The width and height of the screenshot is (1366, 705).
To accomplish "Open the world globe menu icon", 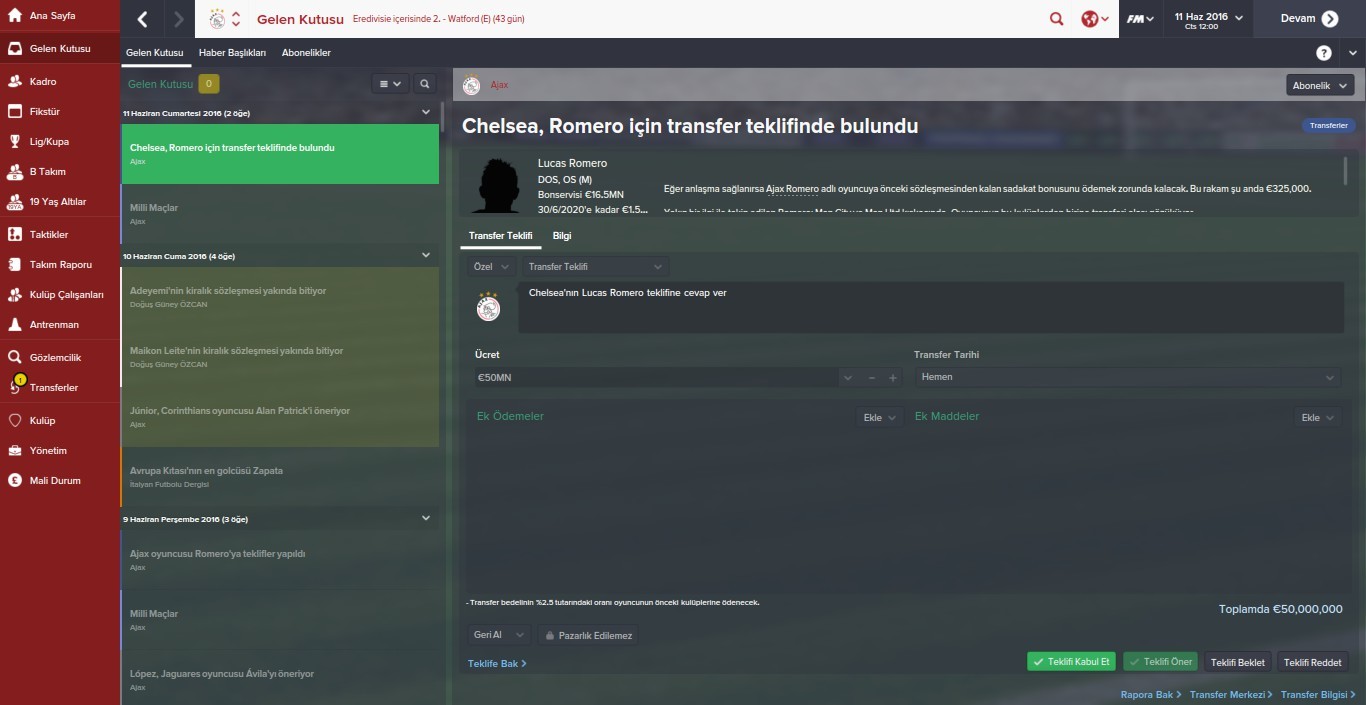I will point(1096,19).
